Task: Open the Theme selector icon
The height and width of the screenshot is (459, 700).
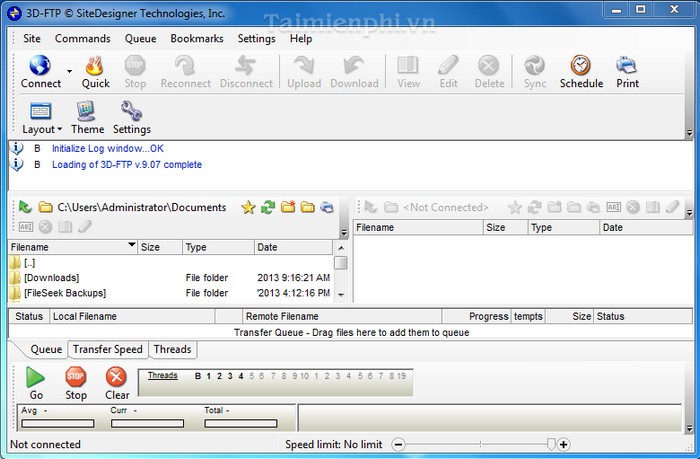Action: [x=87, y=112]
